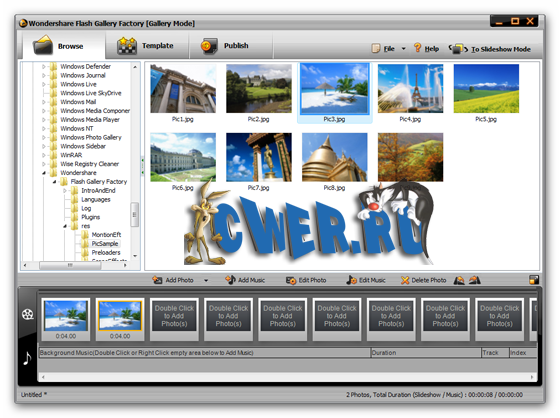Click the File menu dropdown arrow
The width and height of the screenshot is (560, 418).
pyautogui.click(x=404, y=49)
